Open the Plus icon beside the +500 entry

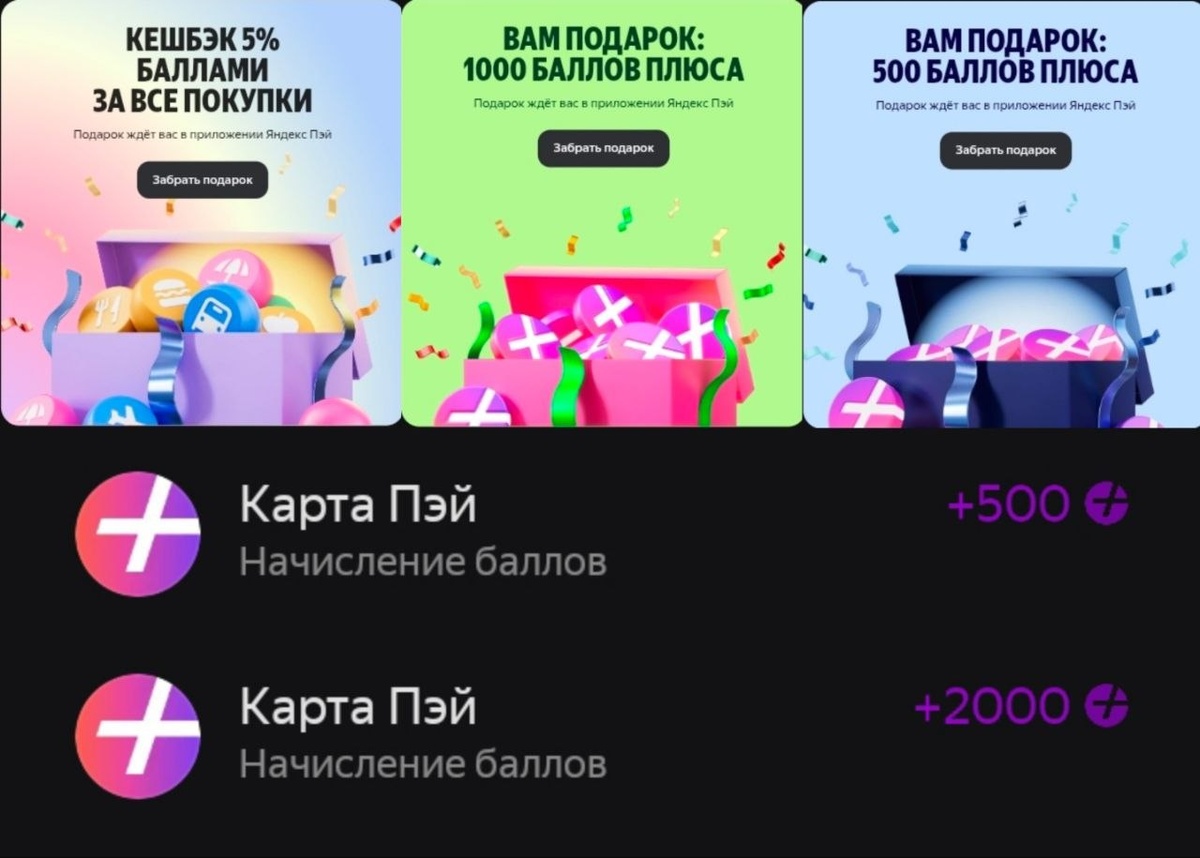click(x=138, y=534)
